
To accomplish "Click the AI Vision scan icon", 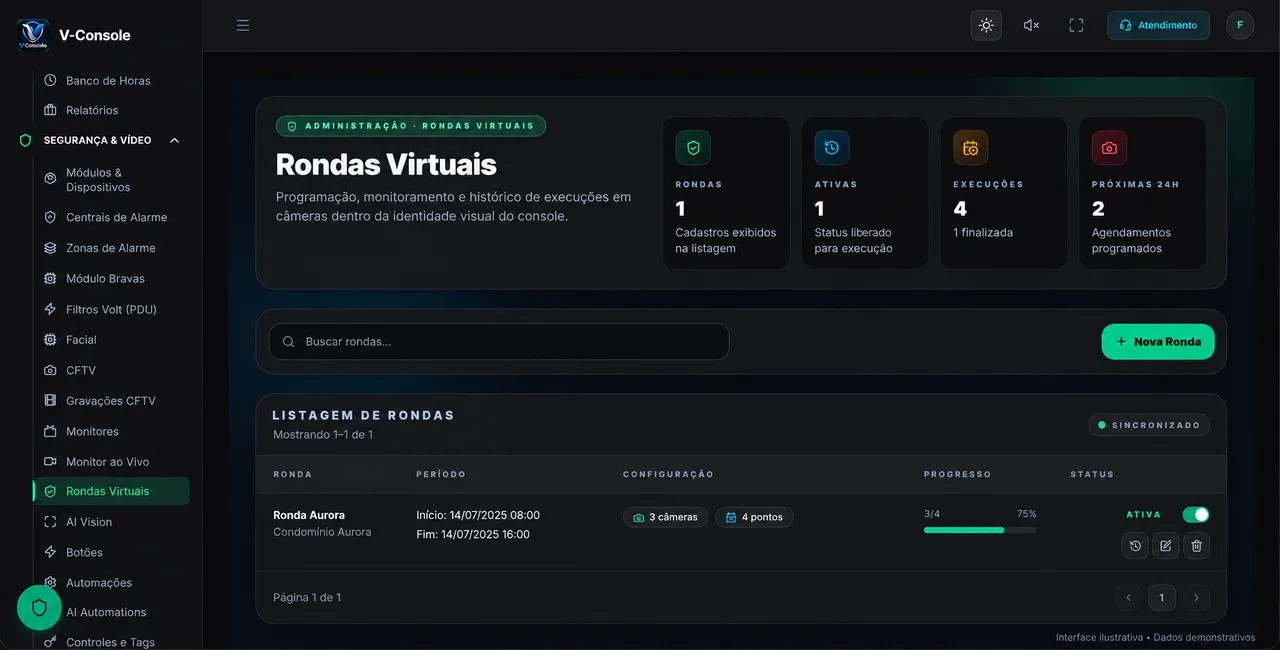I will pyautogui.click(x=50, y=522).
